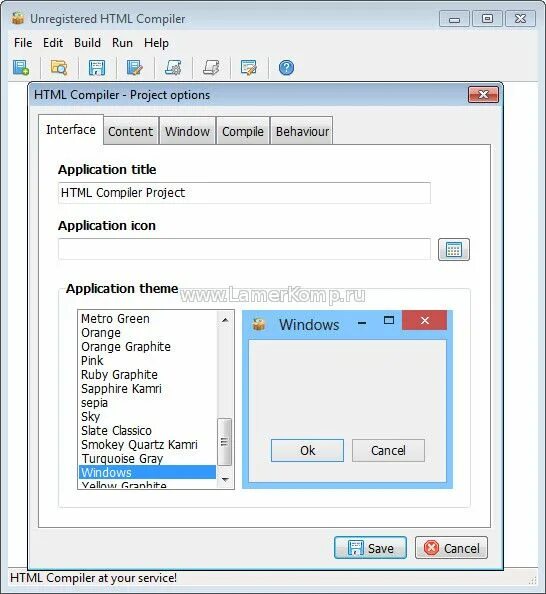Select the Slate Classico theme

click(147, 431)
